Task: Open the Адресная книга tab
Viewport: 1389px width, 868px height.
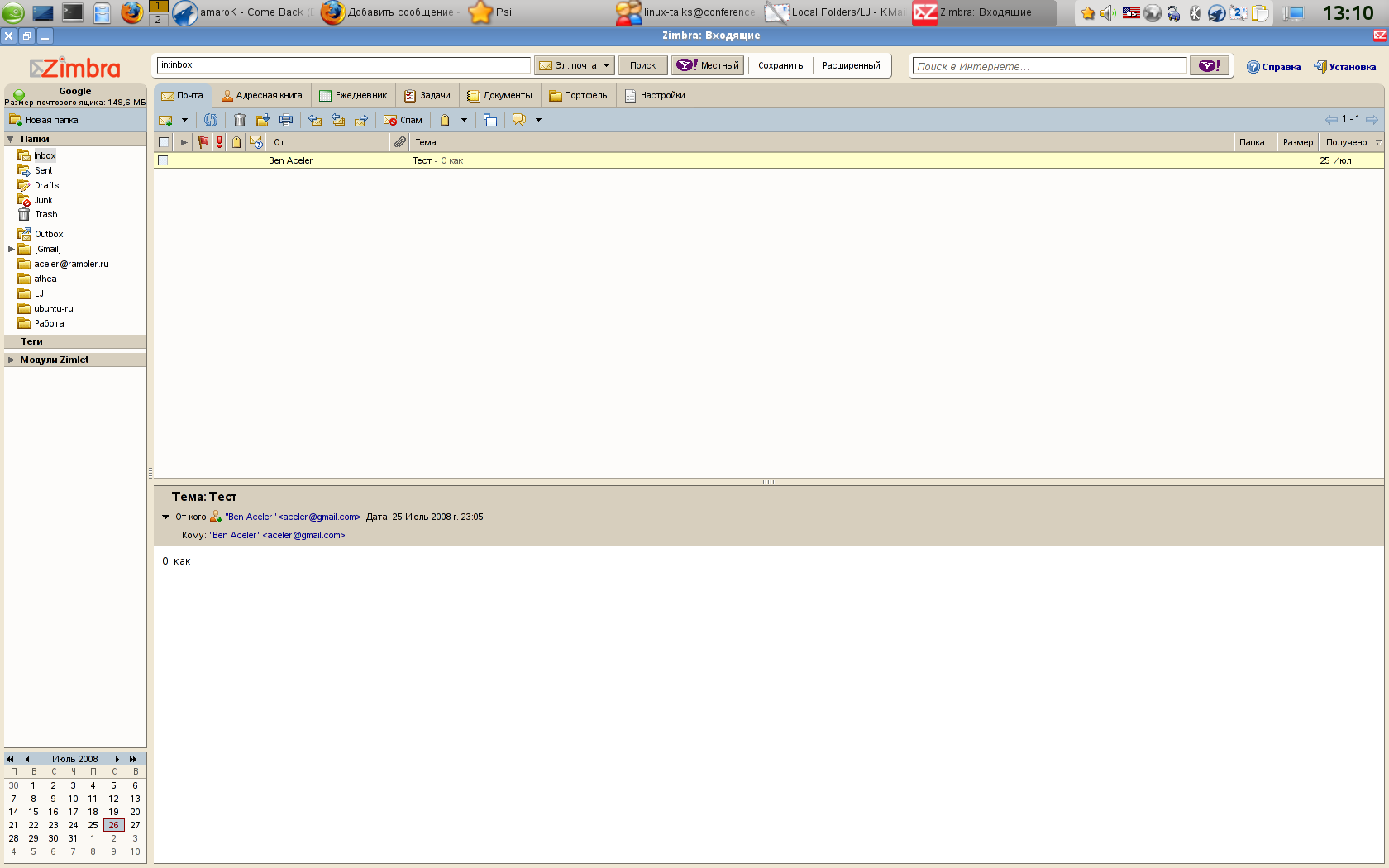Action: click(x=261, y=96)
